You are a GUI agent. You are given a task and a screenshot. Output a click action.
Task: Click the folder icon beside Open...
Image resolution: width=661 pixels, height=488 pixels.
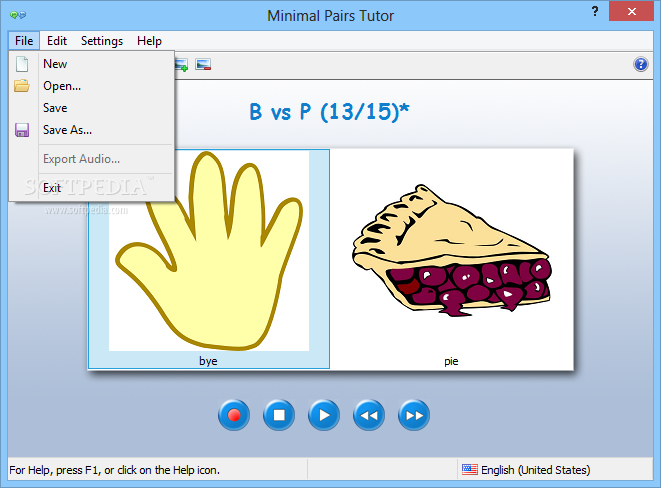[x=22, y=86]
